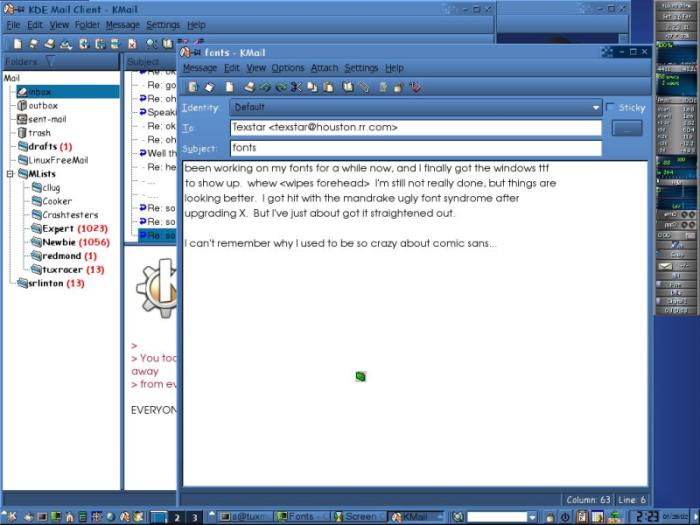Open address book from composer toolbar

(348, 87)
